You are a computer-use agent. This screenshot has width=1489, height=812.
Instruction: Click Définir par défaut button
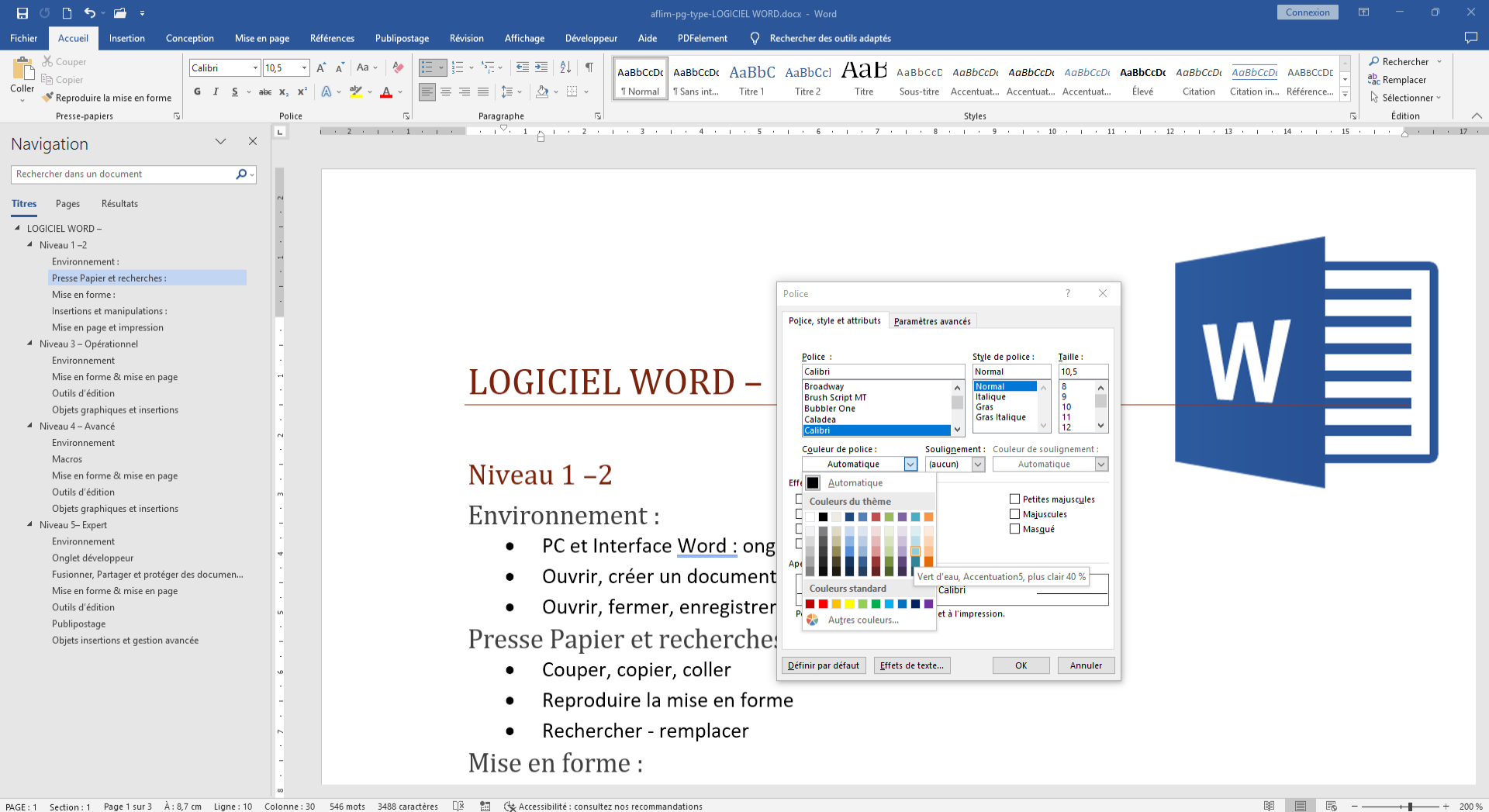[x=824, y=665]
